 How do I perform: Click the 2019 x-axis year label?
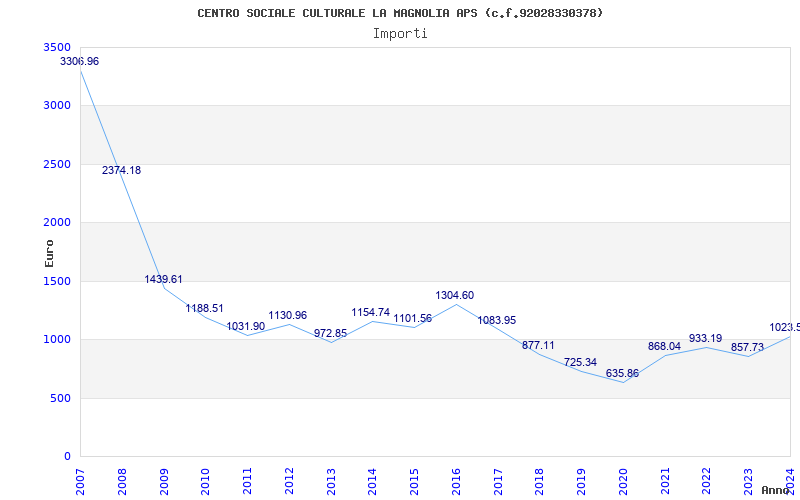(x=582, y=482)
